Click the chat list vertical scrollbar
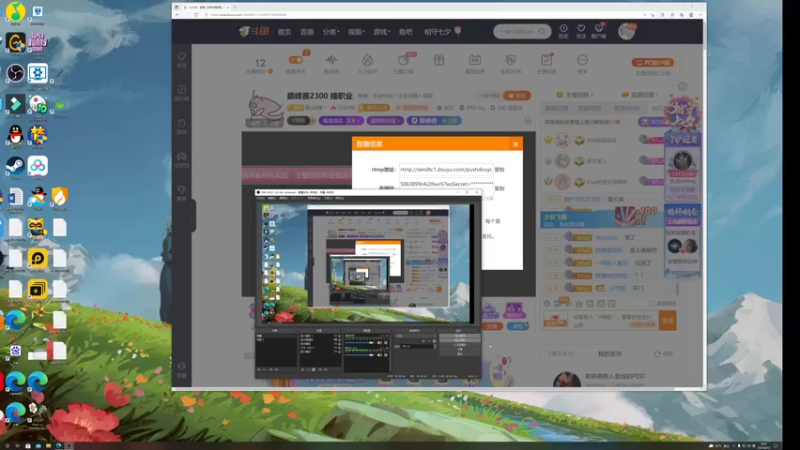The image size is (800, 450). click(x=678, y=289)
